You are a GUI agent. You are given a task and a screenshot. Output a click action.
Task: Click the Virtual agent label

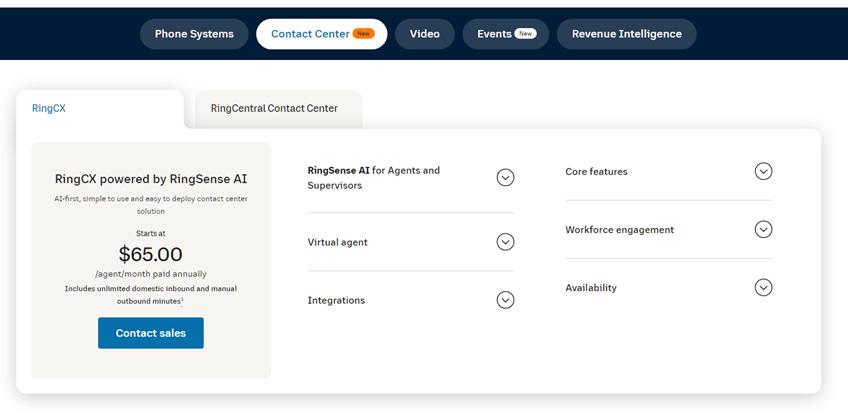(337, 242)
